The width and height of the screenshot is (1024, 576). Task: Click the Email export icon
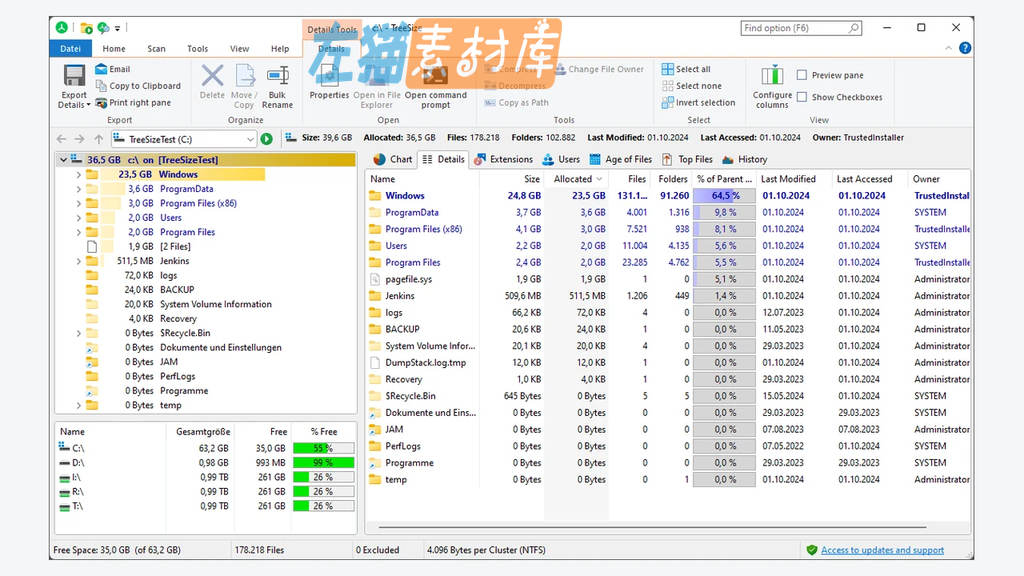pos(101,69)
